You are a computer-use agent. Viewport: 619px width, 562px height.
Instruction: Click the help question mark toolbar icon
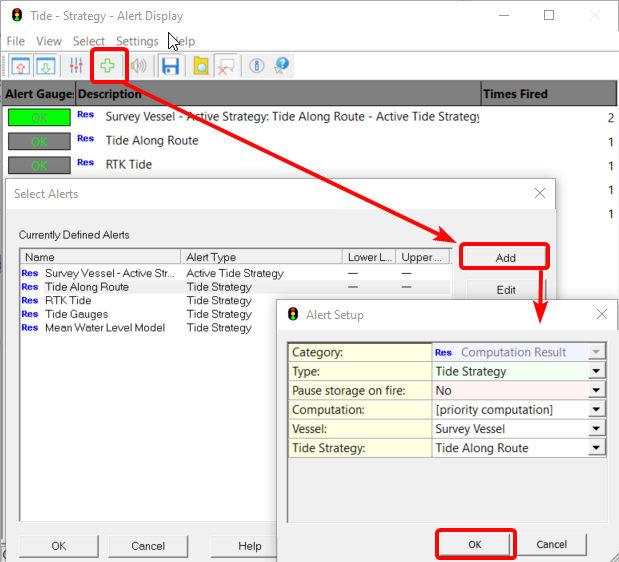282,66
